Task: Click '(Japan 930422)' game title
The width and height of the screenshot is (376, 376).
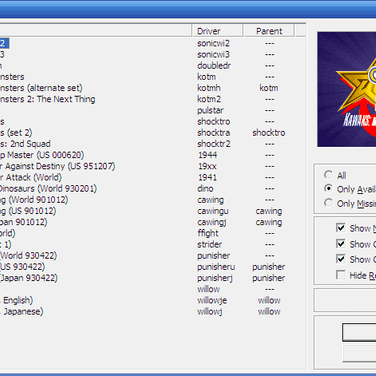Action: click(x=29, y=278)
